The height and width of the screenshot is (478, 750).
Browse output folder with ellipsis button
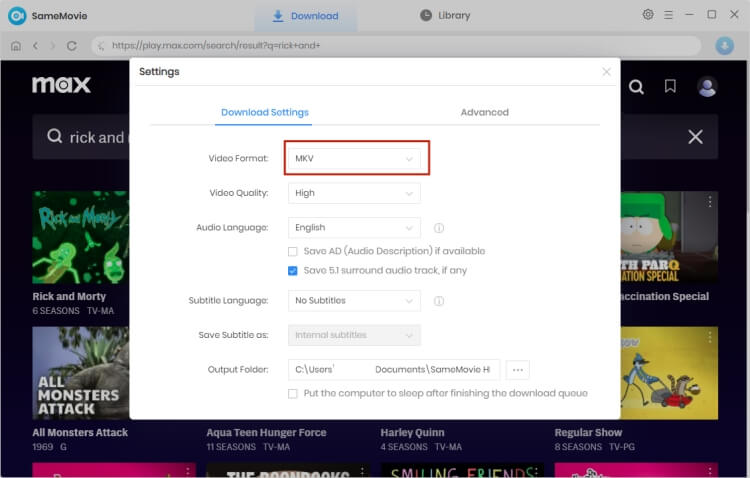(518, 370)
